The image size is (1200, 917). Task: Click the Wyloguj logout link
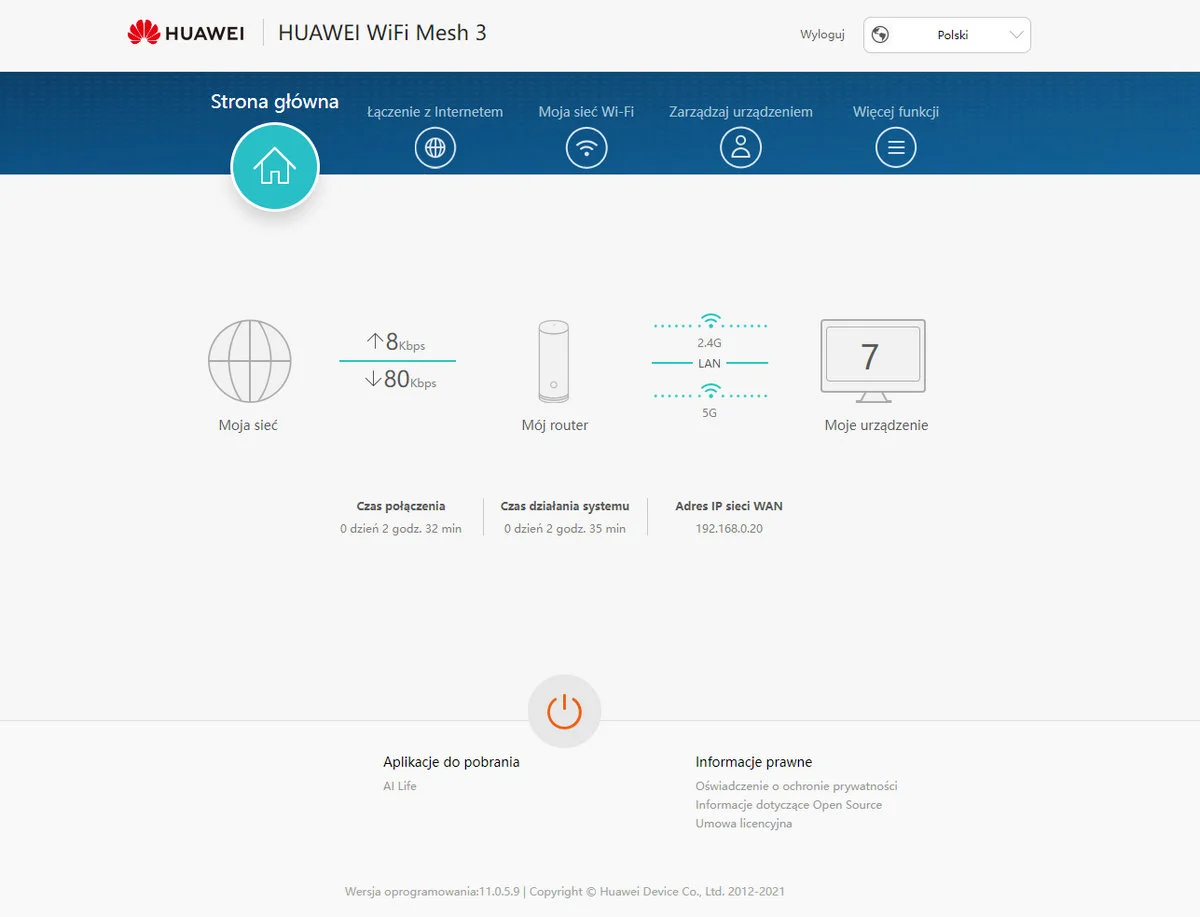click(x=821, y=34)
